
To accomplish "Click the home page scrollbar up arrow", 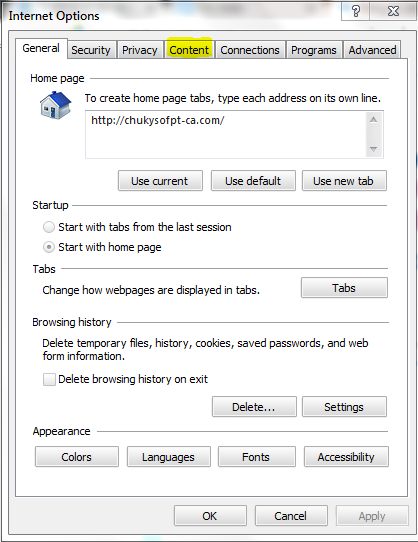I will coord(373,120).
